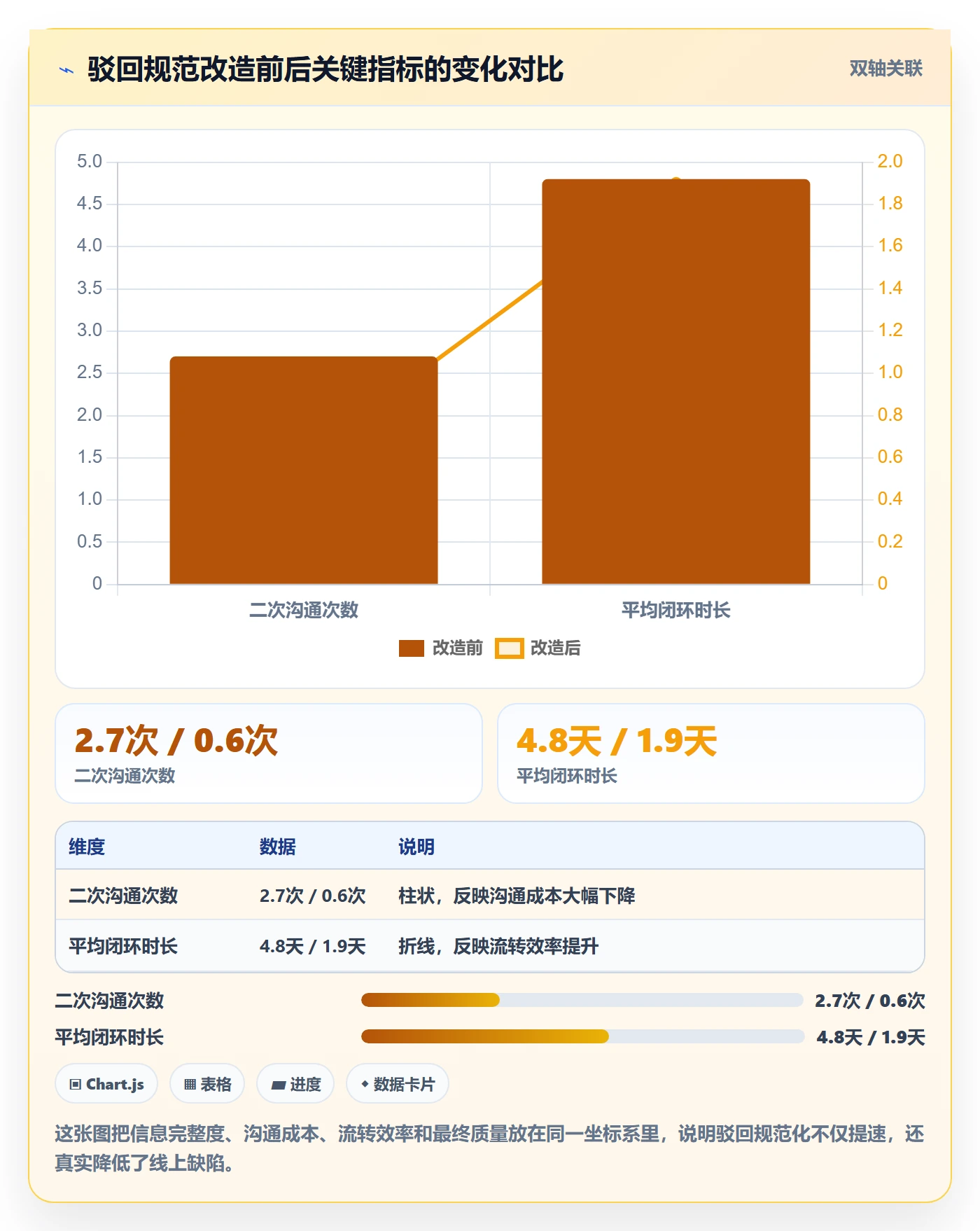Screen dimensions: 980x1231
Task: Click the 二次沟通次数 progress bar
Action: pos(582,1000)
